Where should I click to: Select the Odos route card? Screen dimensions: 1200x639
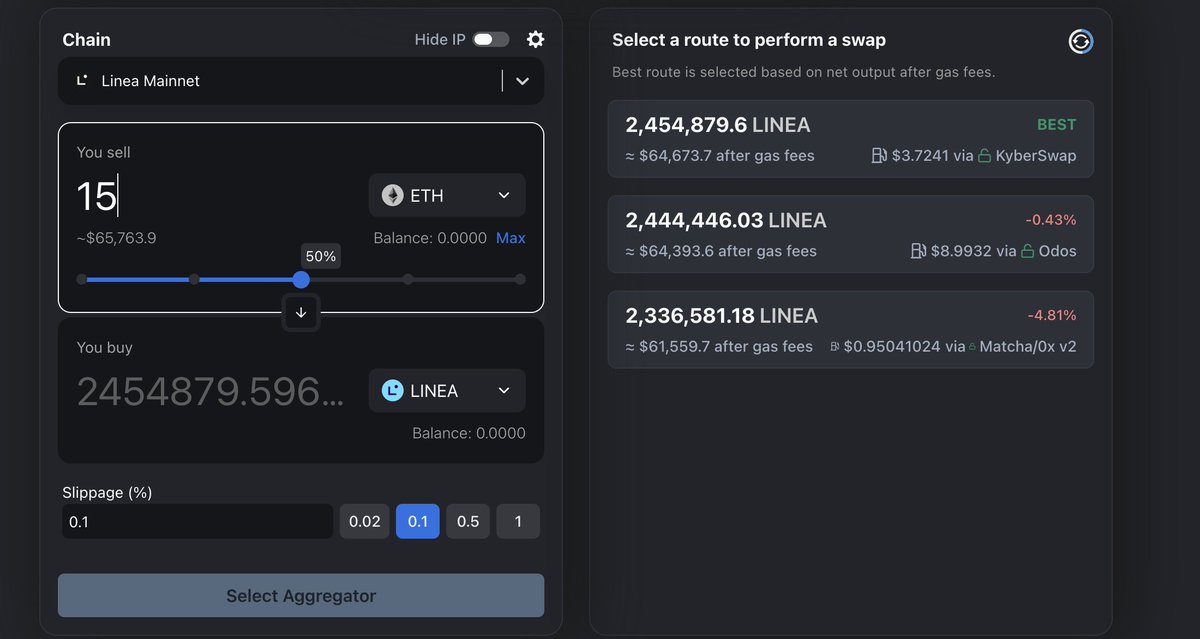point(850,234)
